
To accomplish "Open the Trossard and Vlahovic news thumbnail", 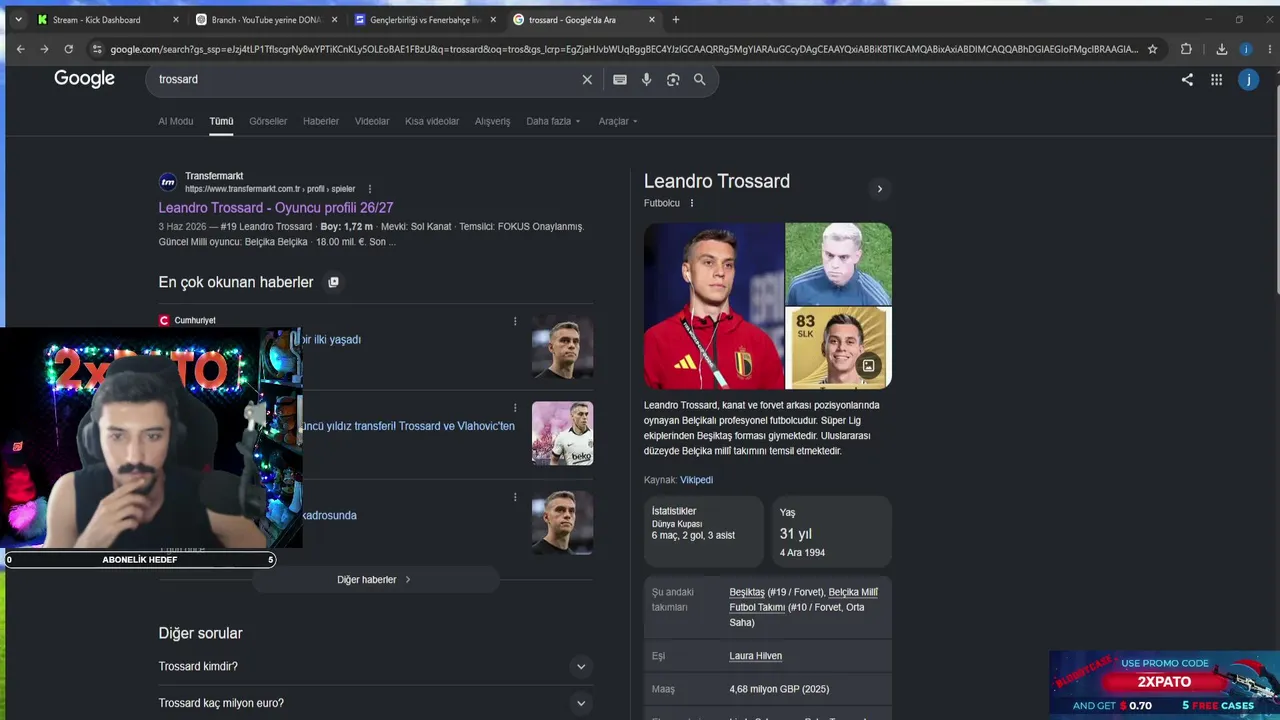I will 562,433.
